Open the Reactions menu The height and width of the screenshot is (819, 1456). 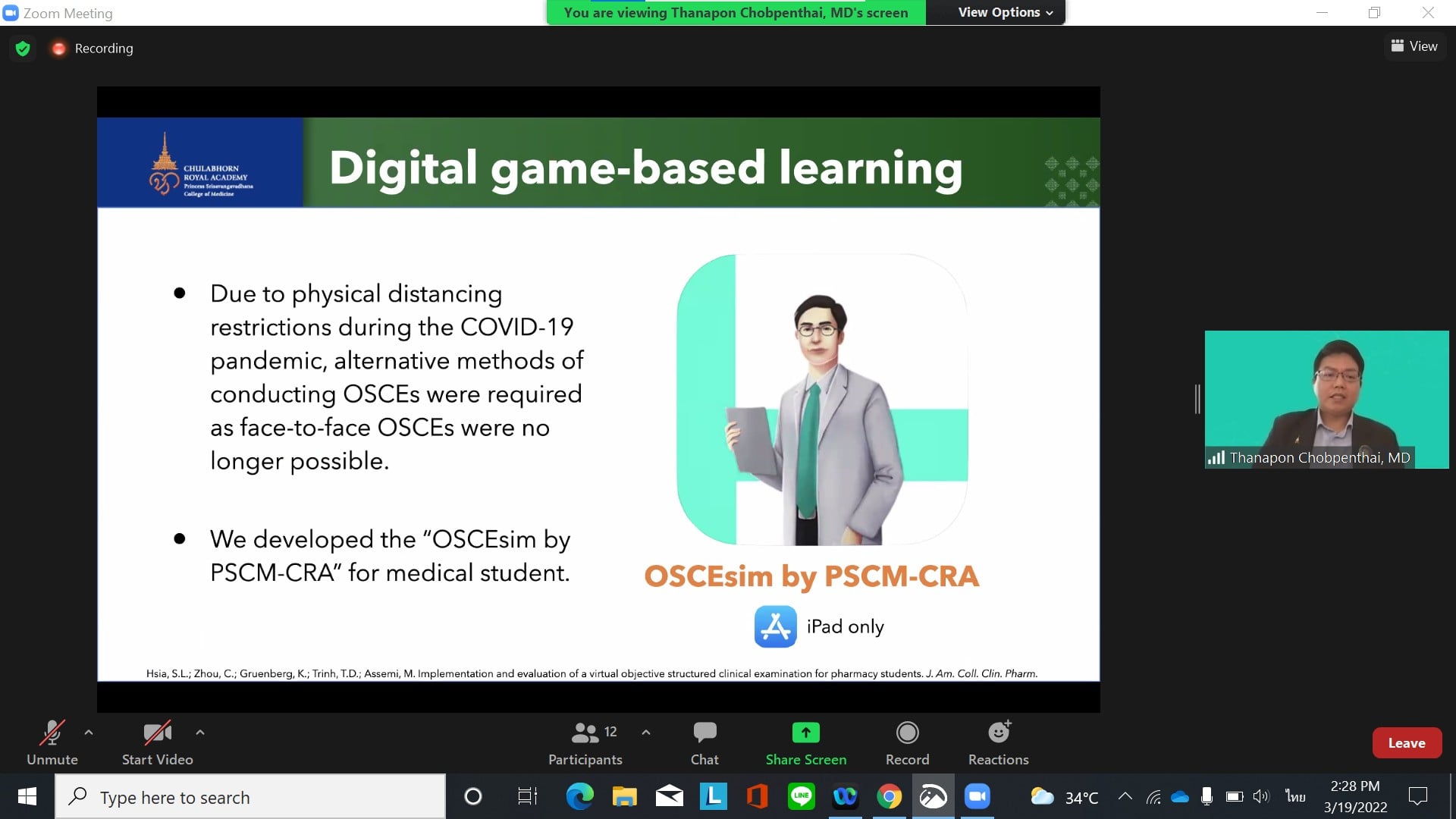point(999,743)
